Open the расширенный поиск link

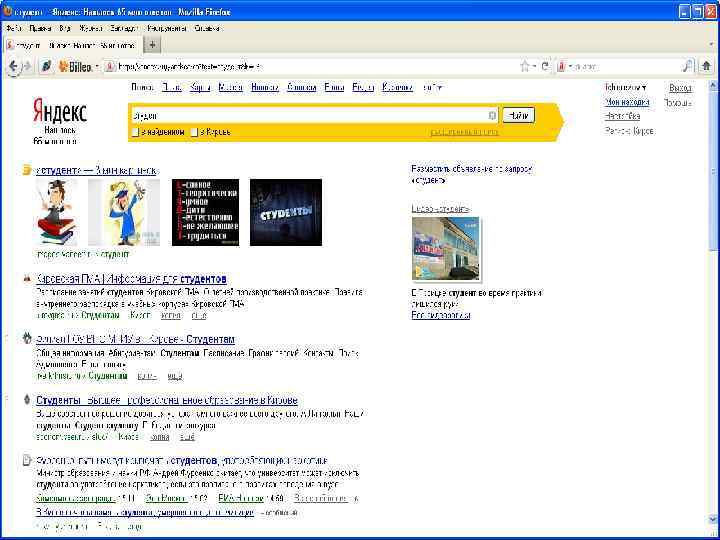click(x=464, y=132)
